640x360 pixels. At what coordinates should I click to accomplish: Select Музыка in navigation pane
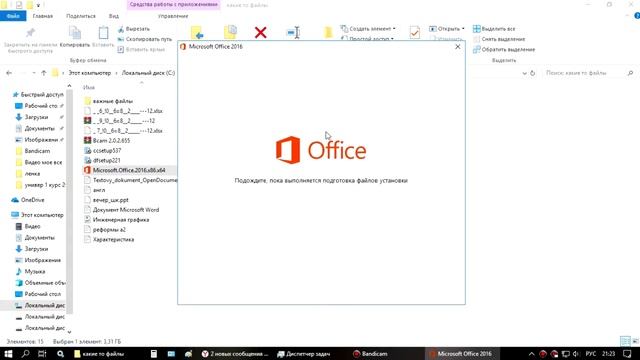coord(30,271)
